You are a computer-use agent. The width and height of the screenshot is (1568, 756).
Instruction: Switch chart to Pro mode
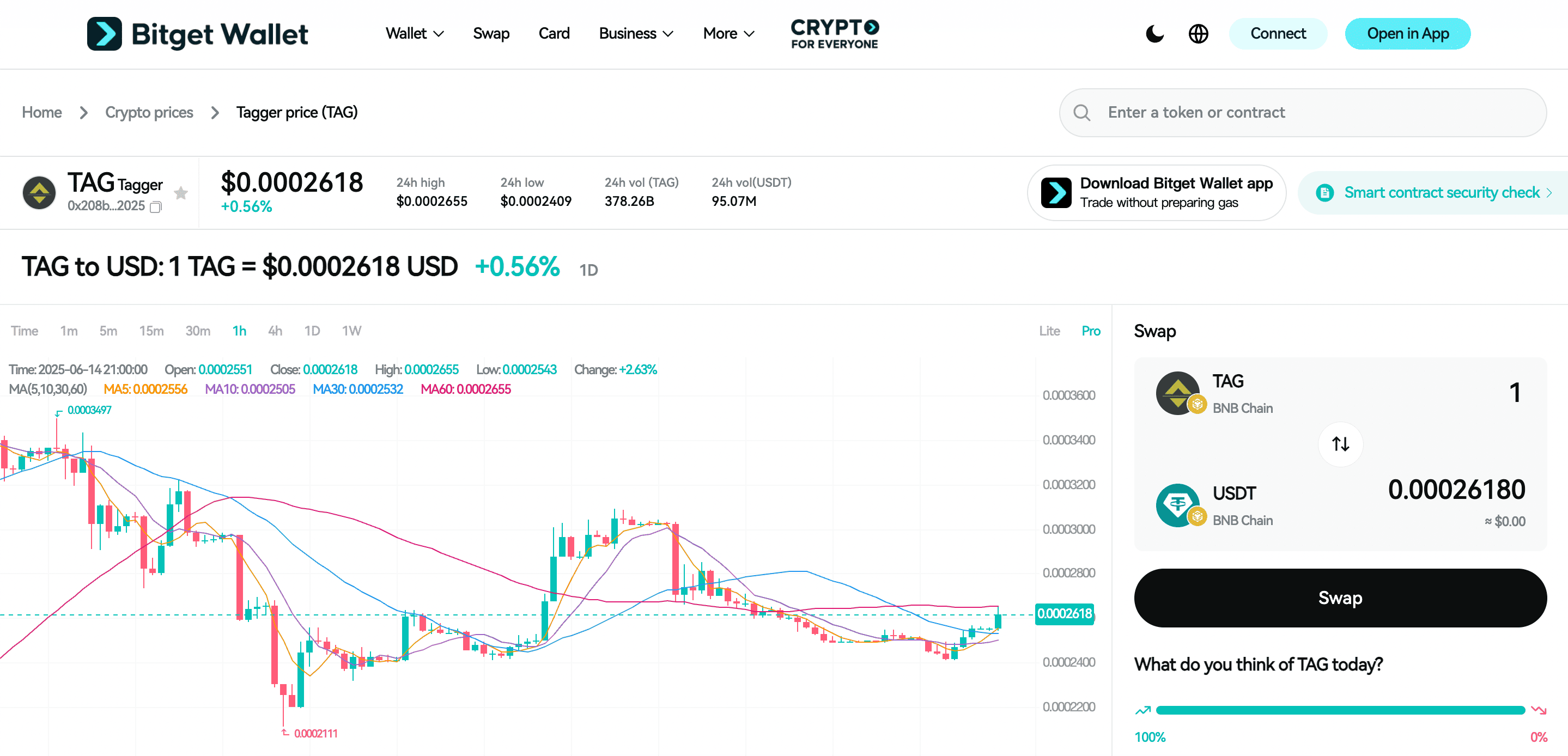coord(1091,331)
